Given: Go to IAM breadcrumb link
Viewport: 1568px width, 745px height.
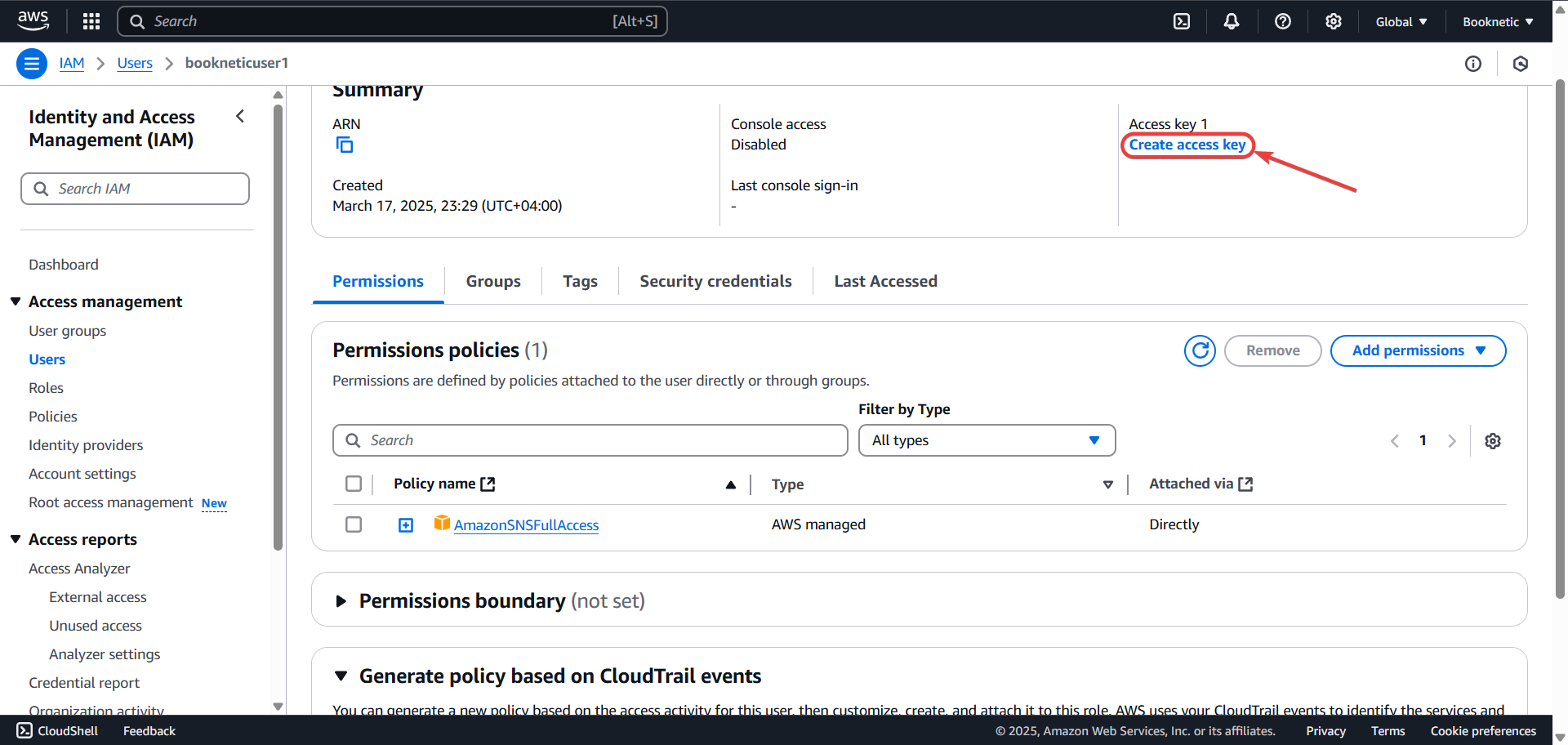Looking at the screenshot, I should tap(72, 63).
